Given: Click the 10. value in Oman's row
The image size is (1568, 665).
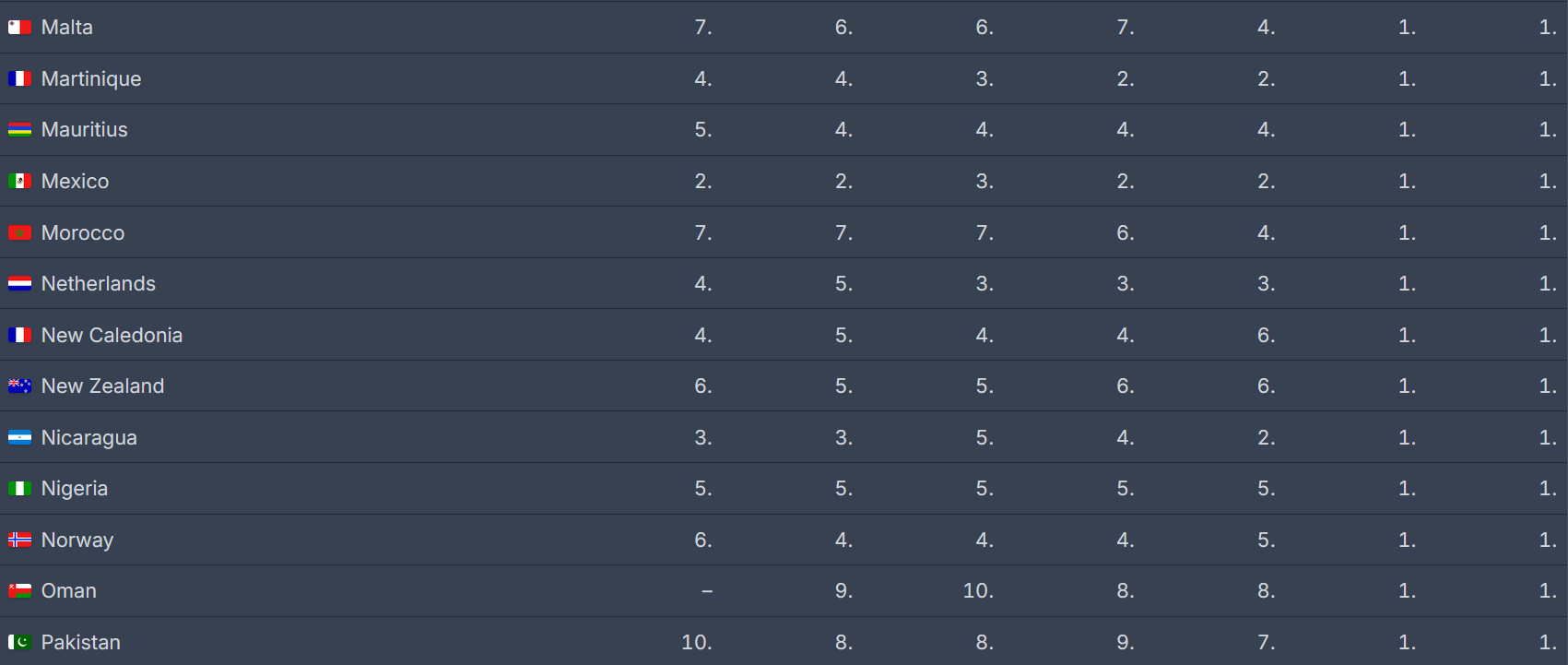Looking at the screenshot, I should 978,591.
